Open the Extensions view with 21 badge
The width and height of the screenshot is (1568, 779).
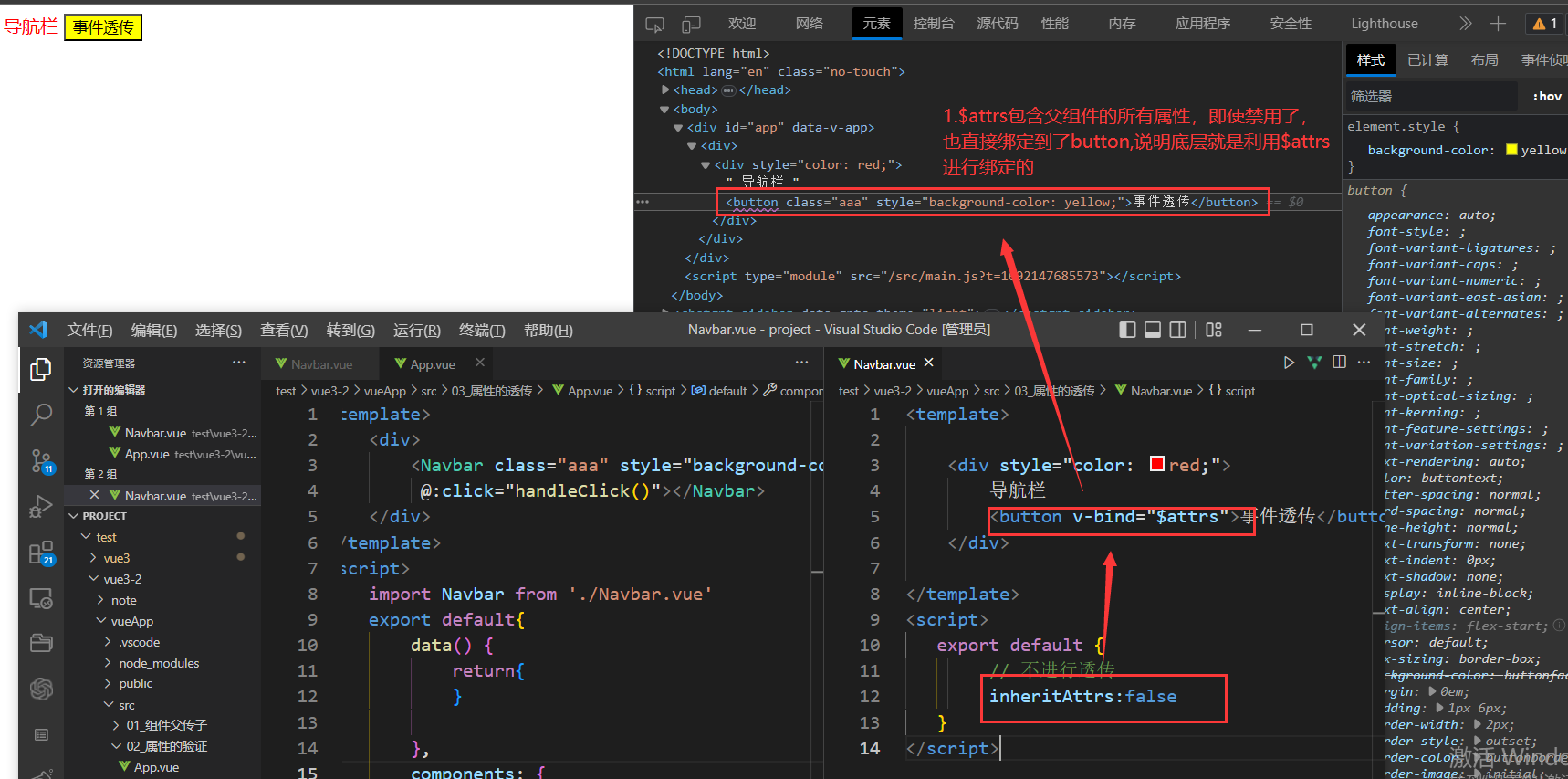41,553
